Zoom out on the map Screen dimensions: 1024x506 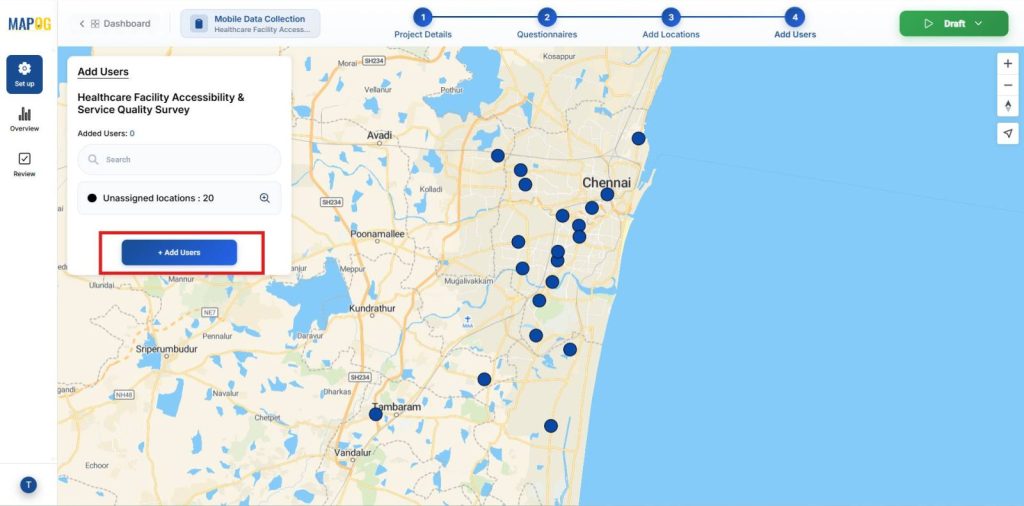1007,85
